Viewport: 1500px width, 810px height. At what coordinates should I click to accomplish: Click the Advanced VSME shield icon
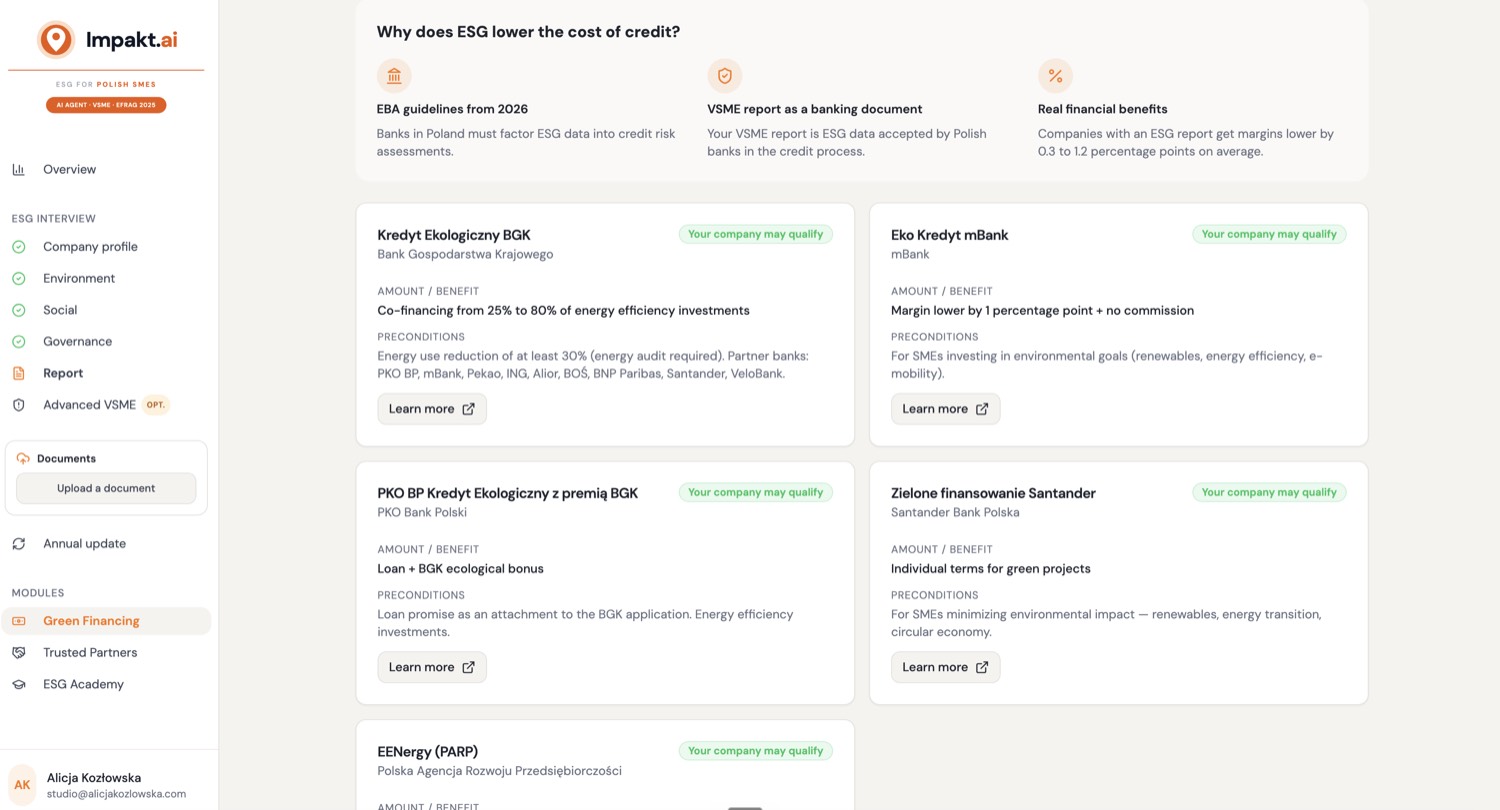[18, 405]
